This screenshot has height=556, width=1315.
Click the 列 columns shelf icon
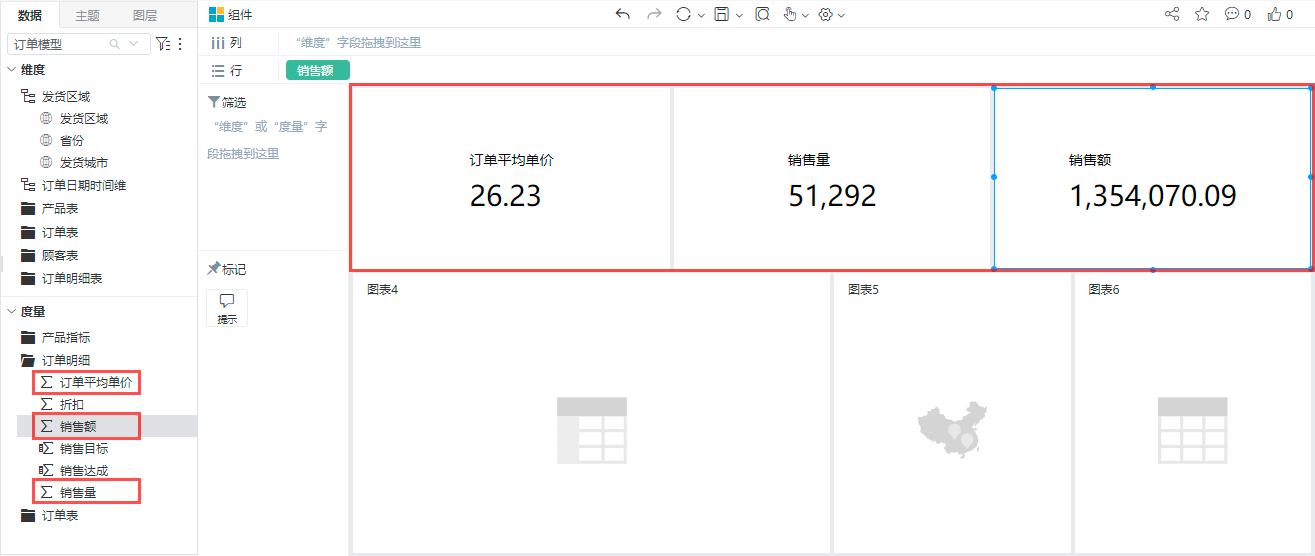[x=217, y=43]
